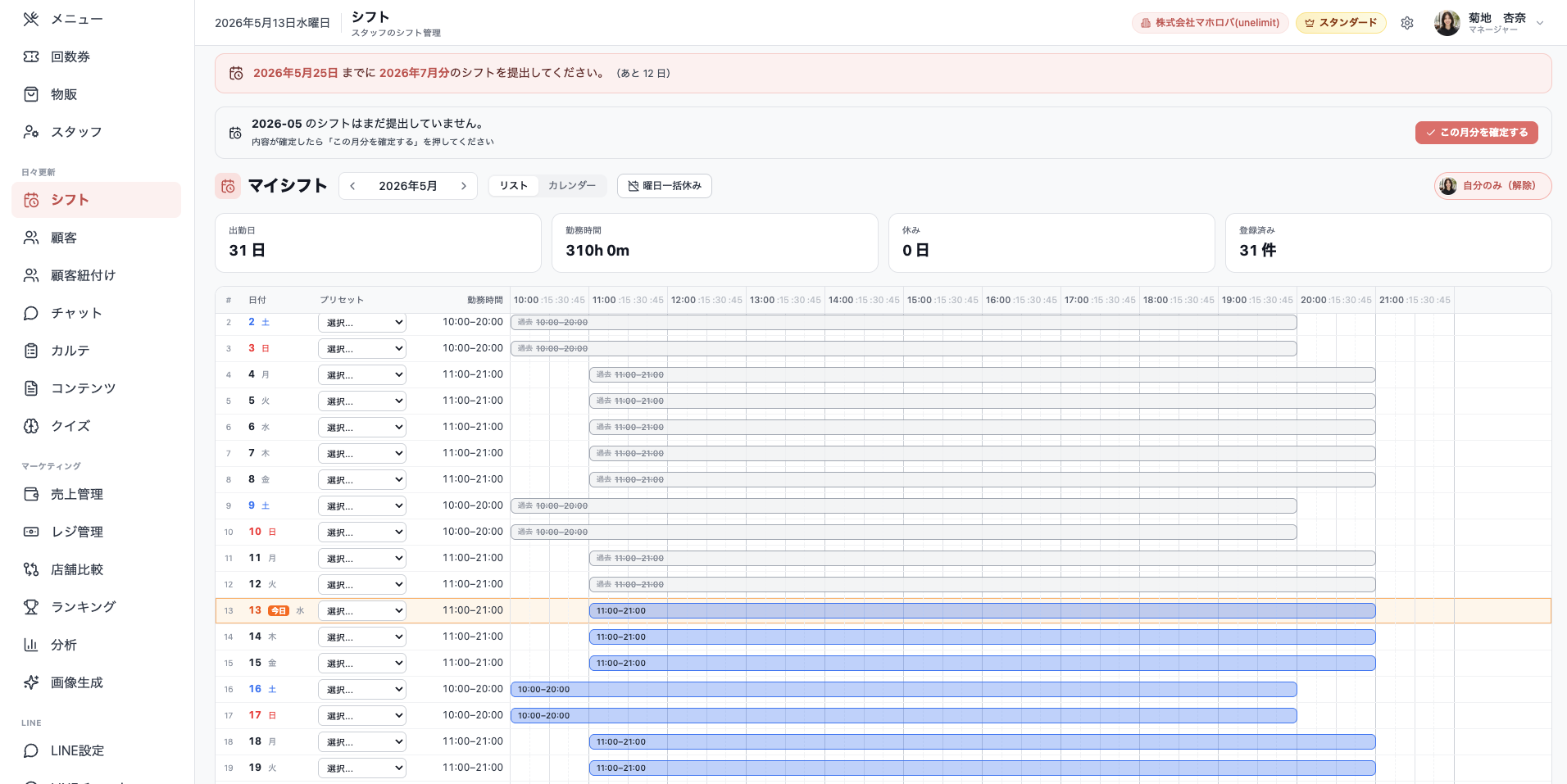Click 曜日一括休み button
Image resolution: width=1567 pixels, height=784 pixels.
click(665, 186)
